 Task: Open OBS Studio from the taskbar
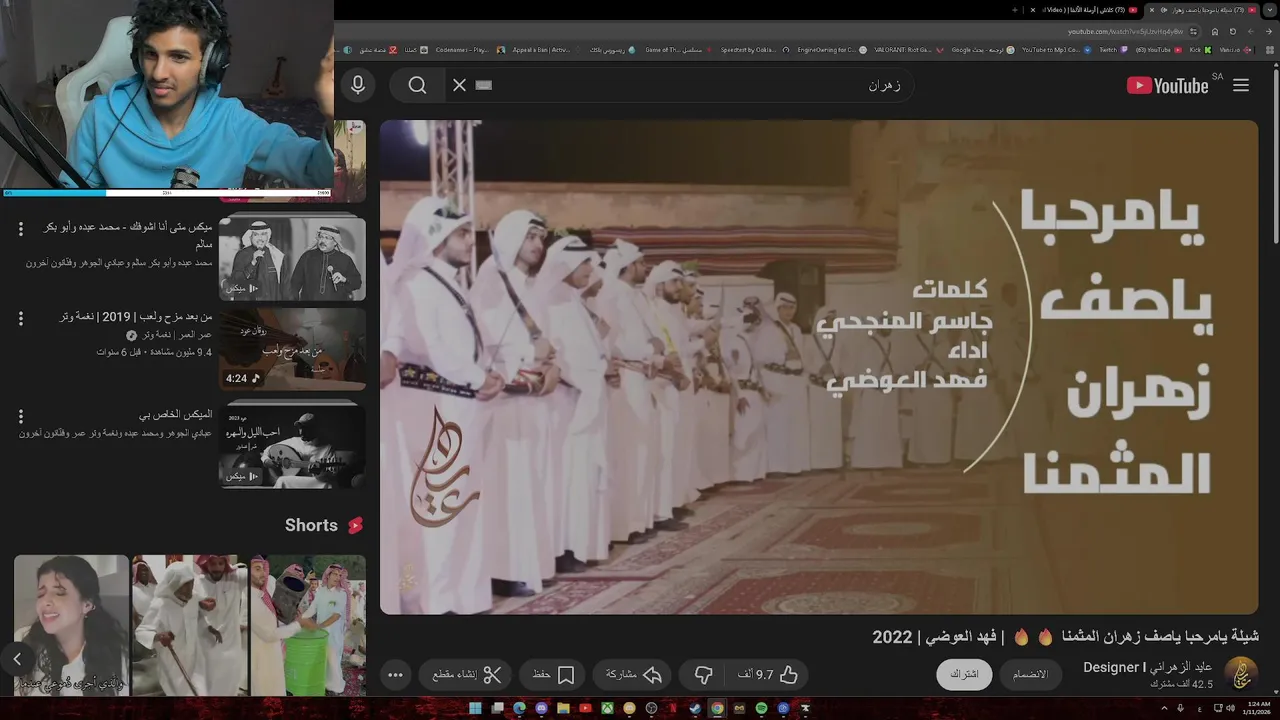point(651,708)
